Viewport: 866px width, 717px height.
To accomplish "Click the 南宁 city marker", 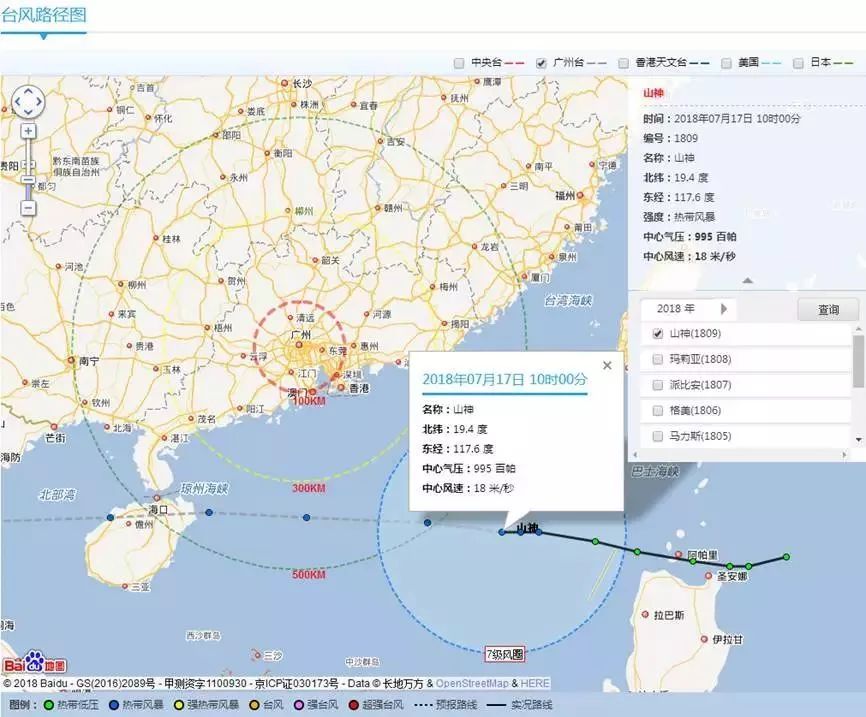I will (x=71, y=360).
